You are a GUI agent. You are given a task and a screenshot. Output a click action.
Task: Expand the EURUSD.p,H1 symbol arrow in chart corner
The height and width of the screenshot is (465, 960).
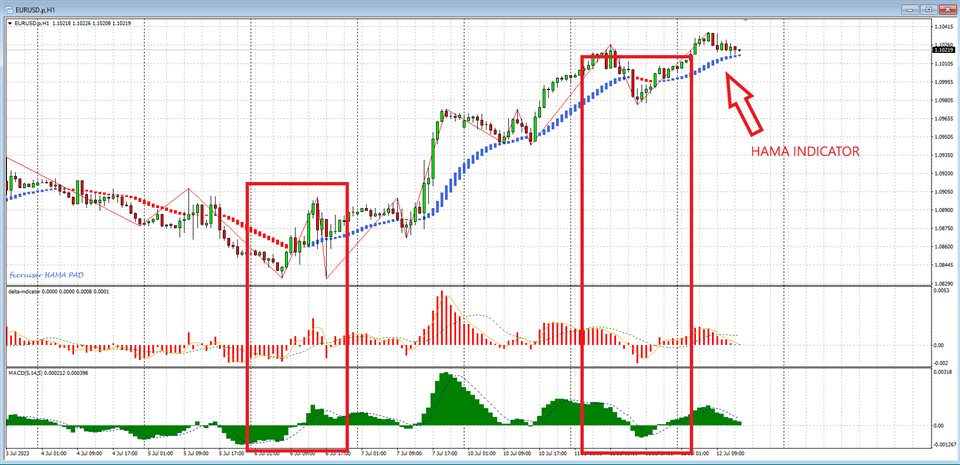[10, 23]
